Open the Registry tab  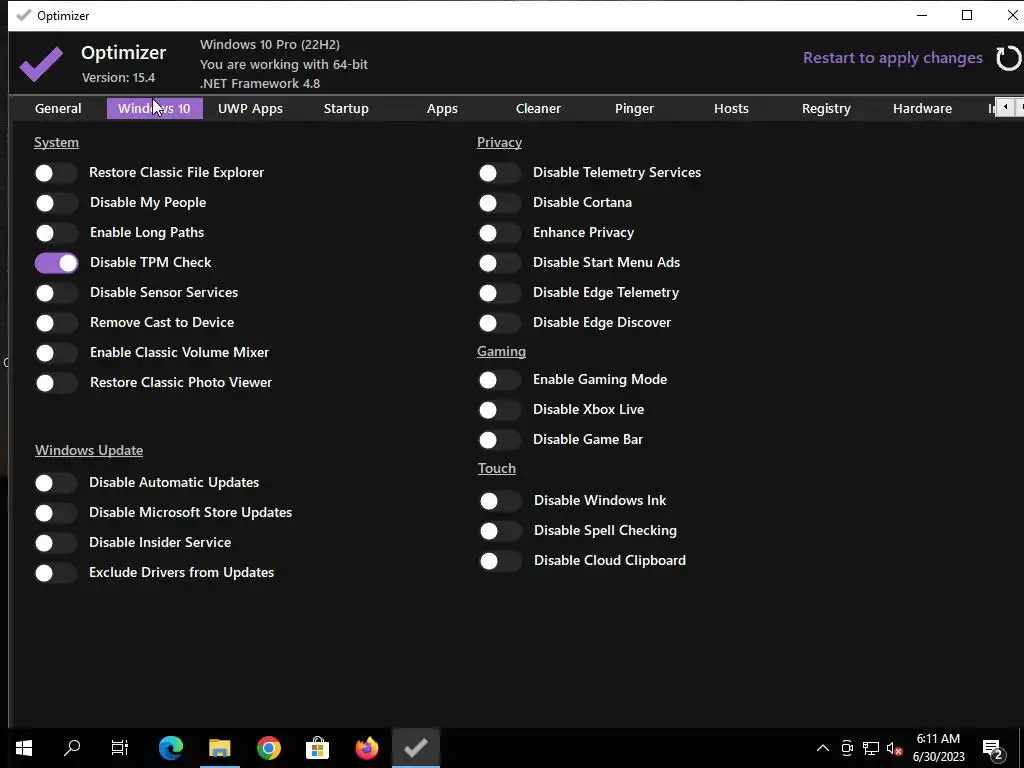tap(826, 108)
